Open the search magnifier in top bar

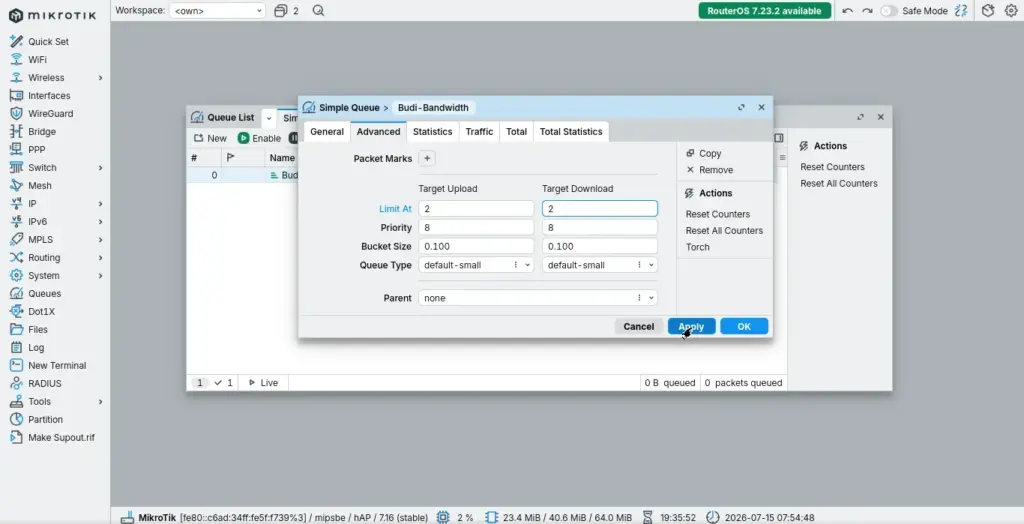pos(318,10)
